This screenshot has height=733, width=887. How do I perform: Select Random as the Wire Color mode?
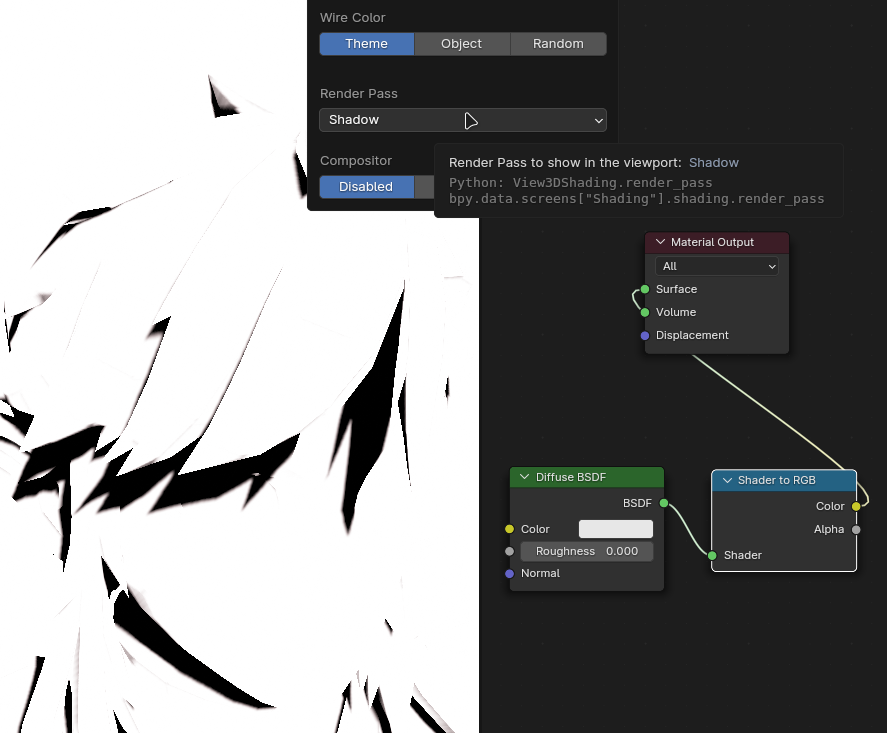[x=558, y=43]
